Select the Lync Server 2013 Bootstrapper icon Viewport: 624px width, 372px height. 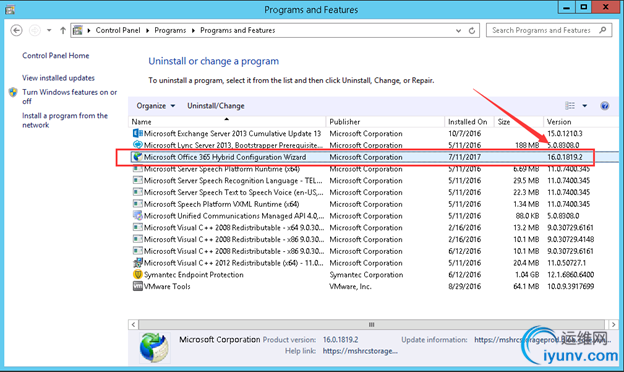[137, 145]
